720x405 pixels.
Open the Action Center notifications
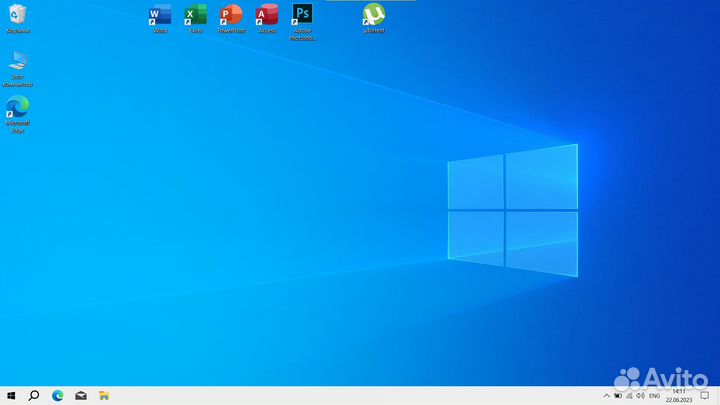point(705,396)
